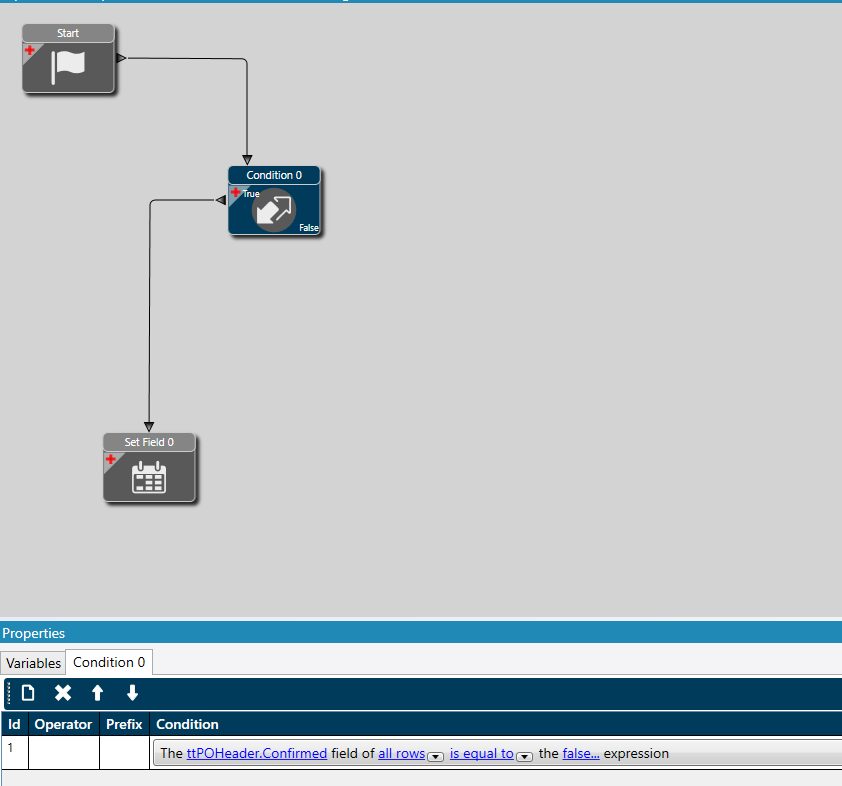The image size is (842, 786).
Task: Click the True output connector of Condition 0
Action: [221, 200]
